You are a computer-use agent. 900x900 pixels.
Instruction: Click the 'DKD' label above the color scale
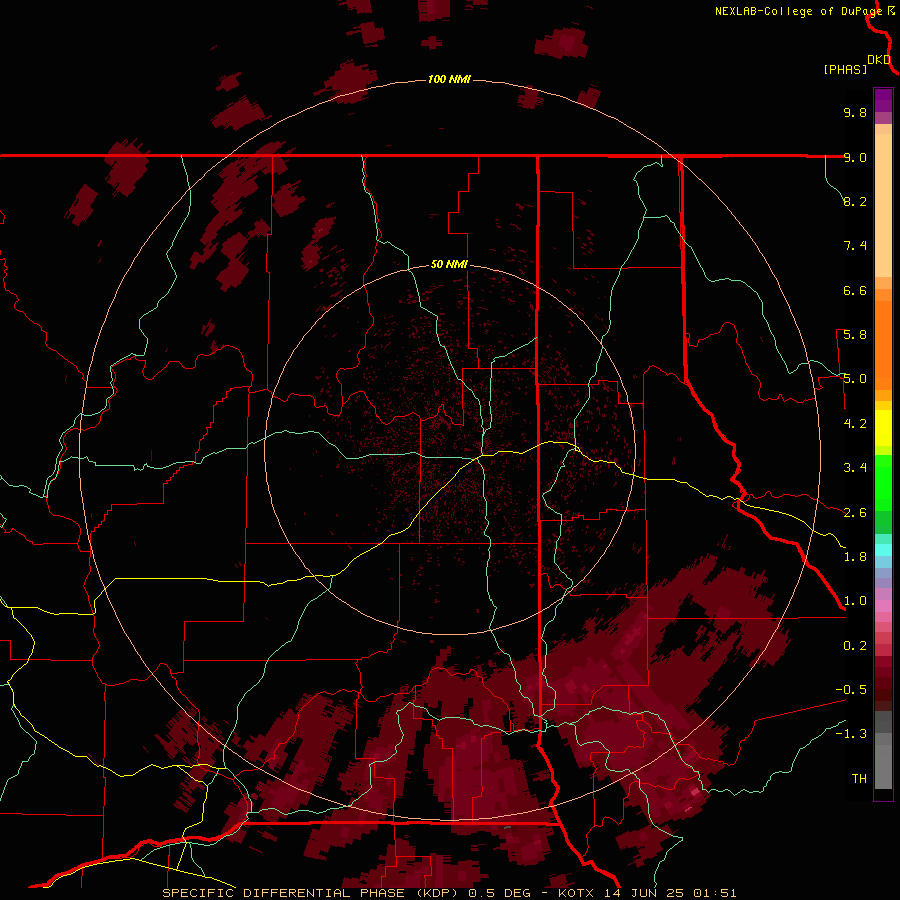[x=879, y=60]
